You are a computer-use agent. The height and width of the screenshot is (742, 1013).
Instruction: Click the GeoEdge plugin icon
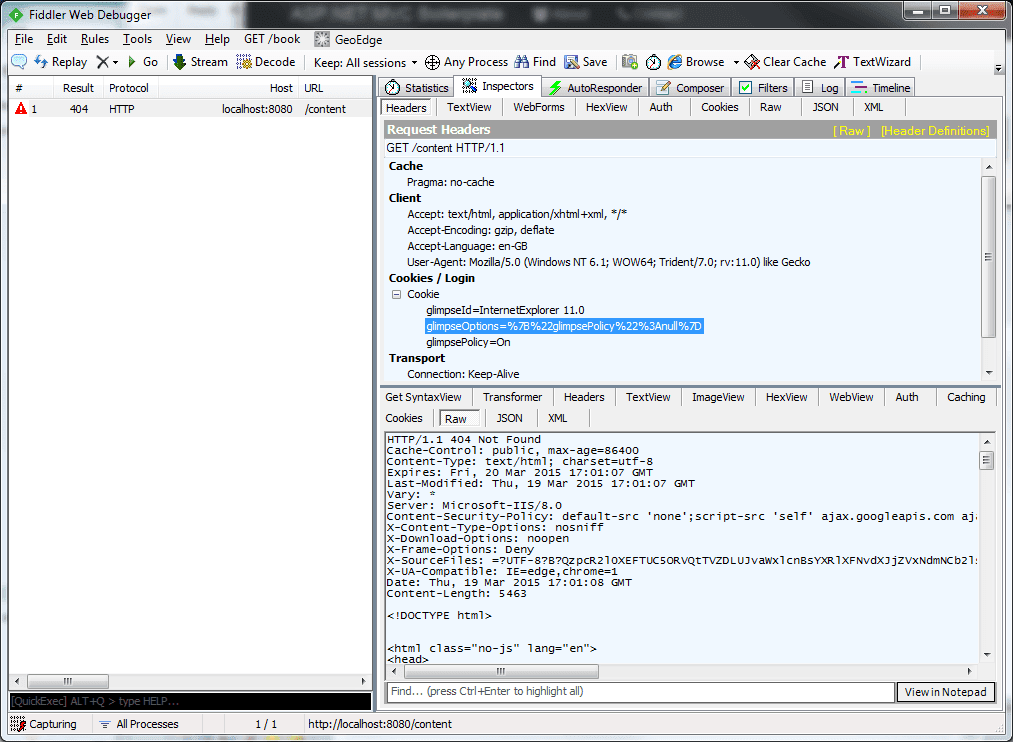(x=321, y=39)
